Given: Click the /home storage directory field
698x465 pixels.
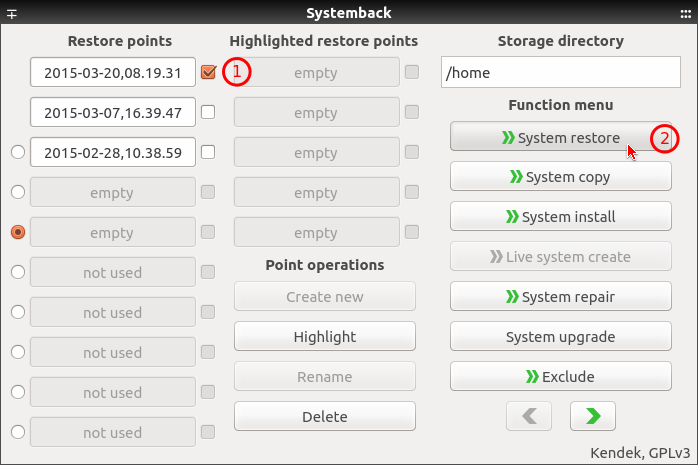Looking at the screenshot, I should pos(560,72).
